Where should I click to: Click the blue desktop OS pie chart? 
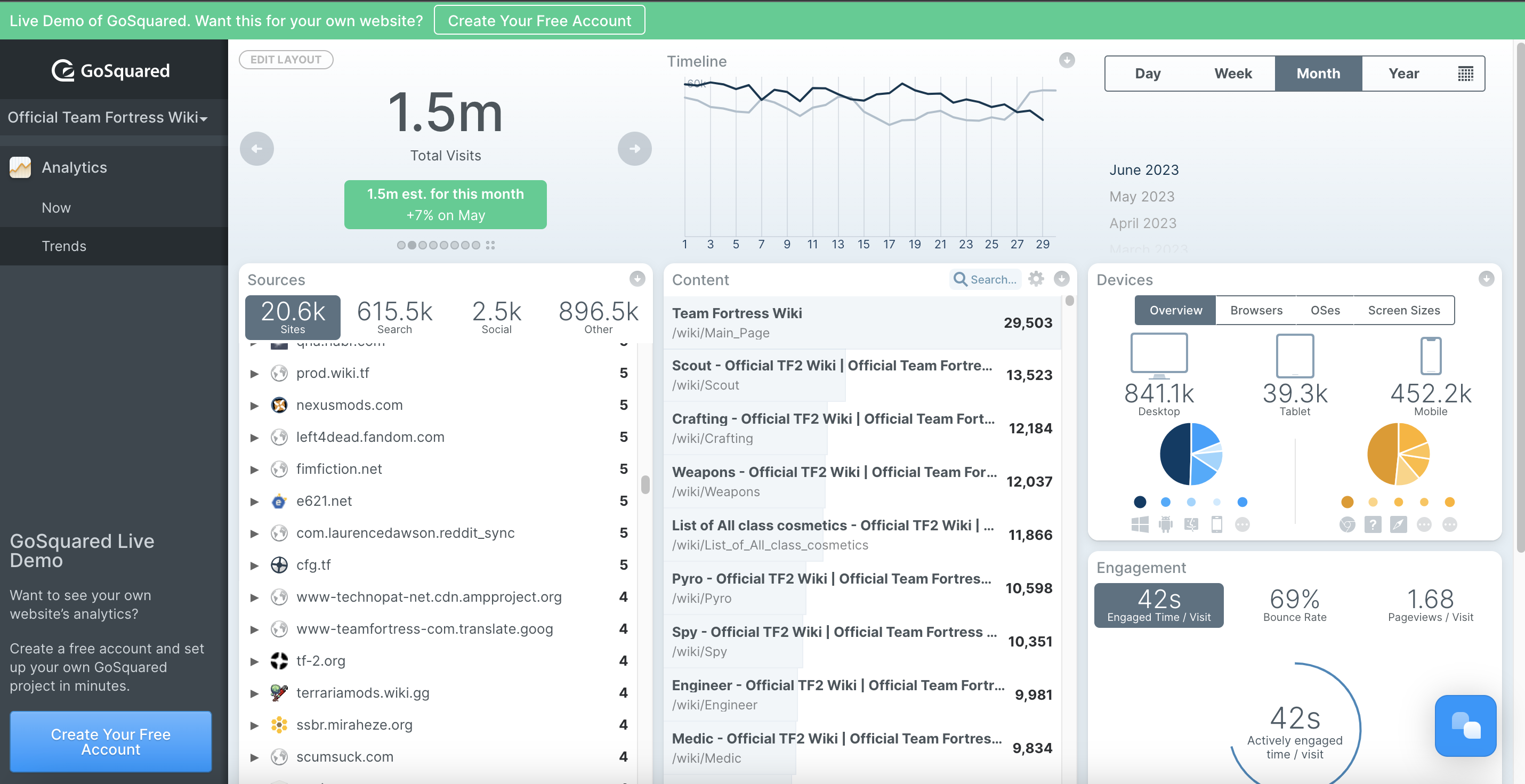point(1190,454)
